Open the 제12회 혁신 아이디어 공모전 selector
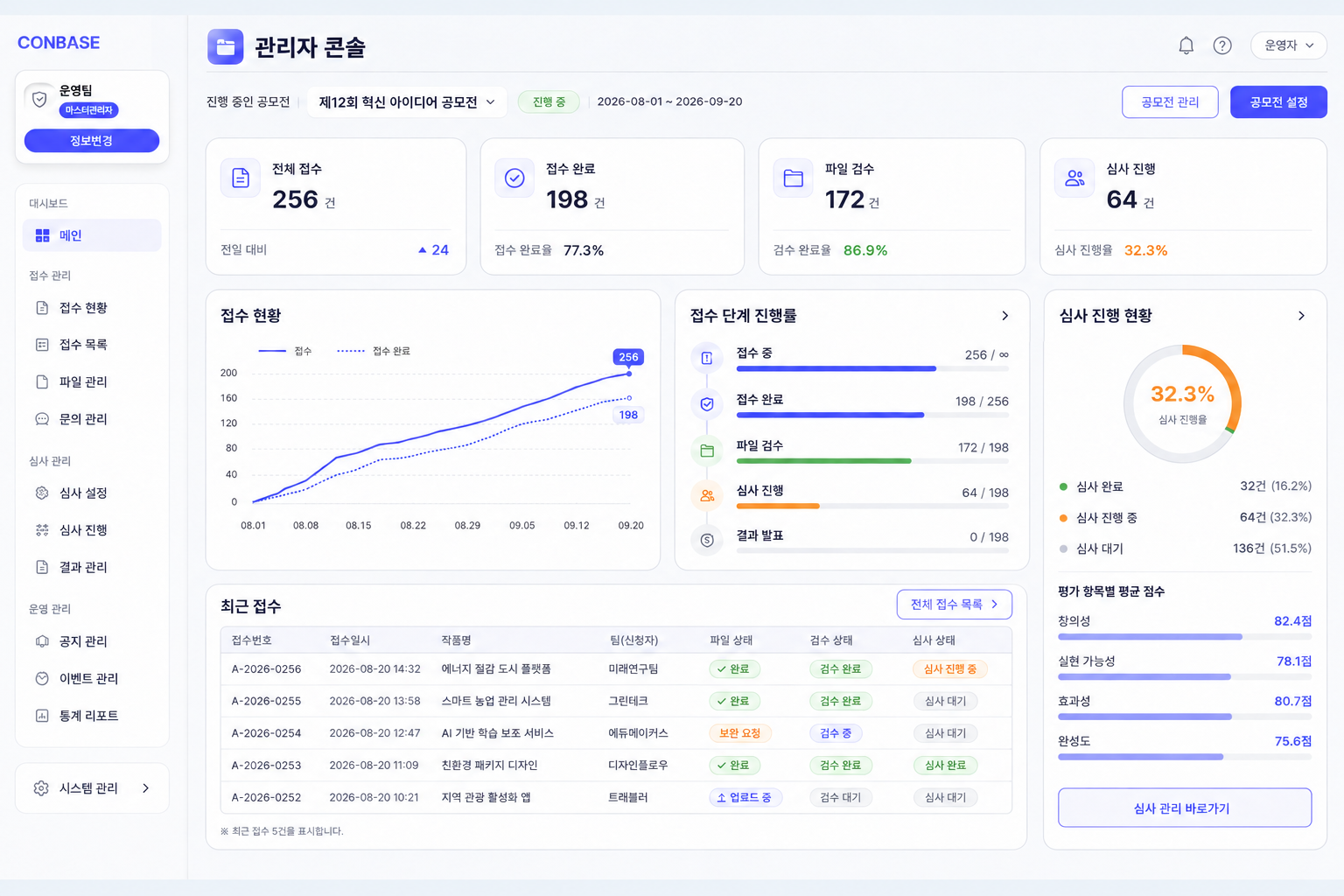Viewport: 1344px width, 896px height. pyautogui.click(x=407, y=102)
